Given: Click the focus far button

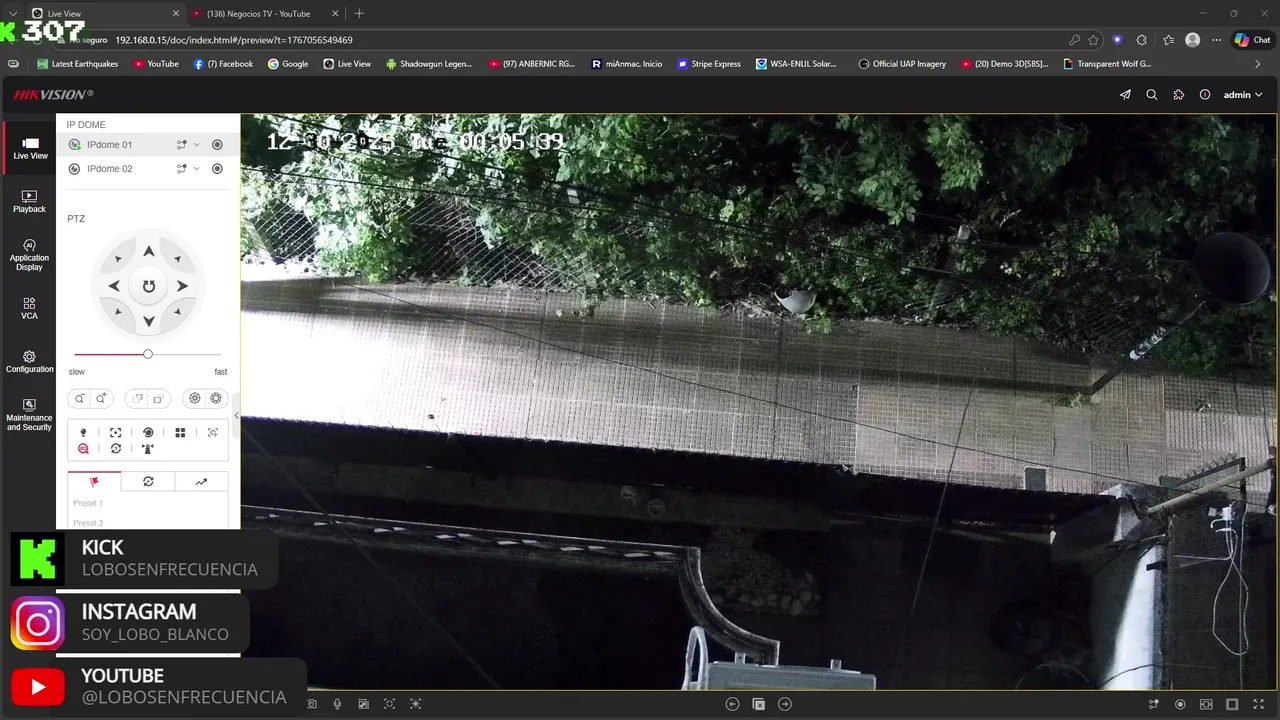Looking at the screenshot, I should click(158, 399).
